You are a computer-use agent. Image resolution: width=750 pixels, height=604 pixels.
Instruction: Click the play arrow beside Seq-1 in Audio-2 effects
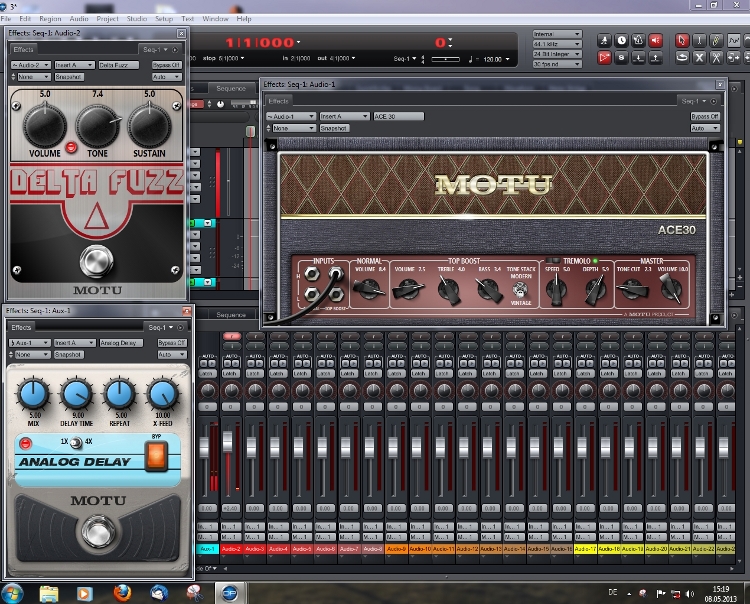pyautogui.click(x=175, y=50)
